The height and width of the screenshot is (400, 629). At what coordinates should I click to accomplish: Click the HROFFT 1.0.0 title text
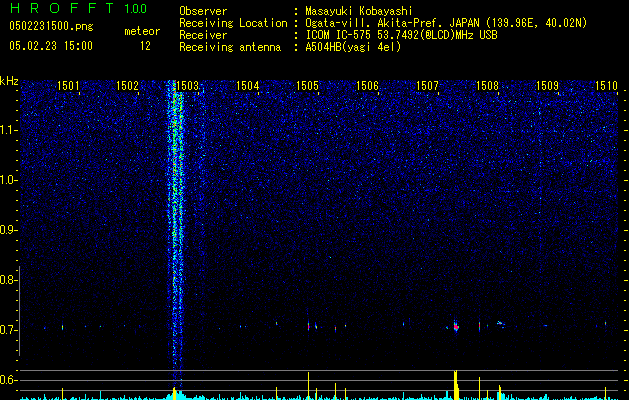point(78,8)
